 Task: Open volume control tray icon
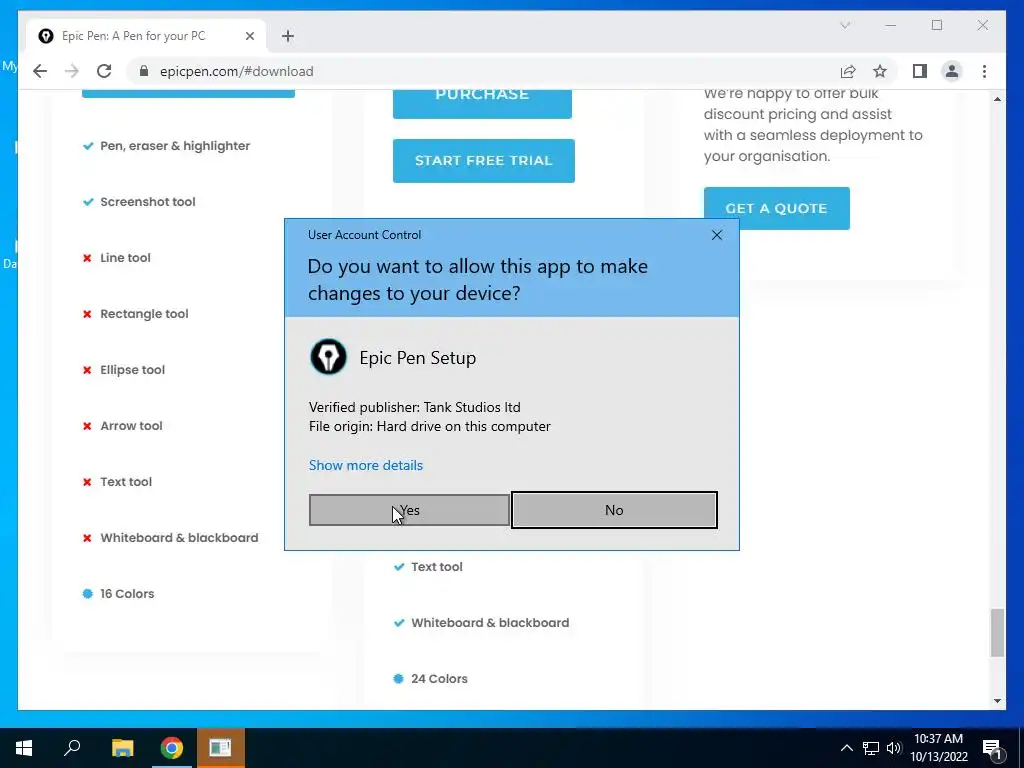(x=894, y=748)
